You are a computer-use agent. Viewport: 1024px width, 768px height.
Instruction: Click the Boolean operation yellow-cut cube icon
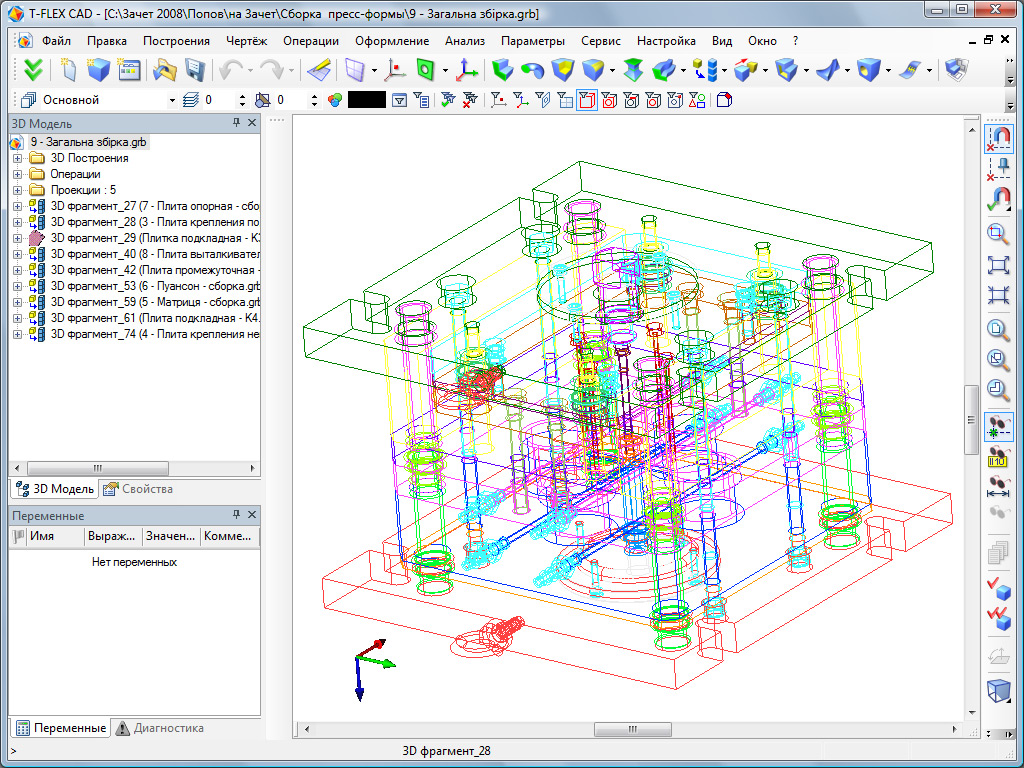(562, 70)
